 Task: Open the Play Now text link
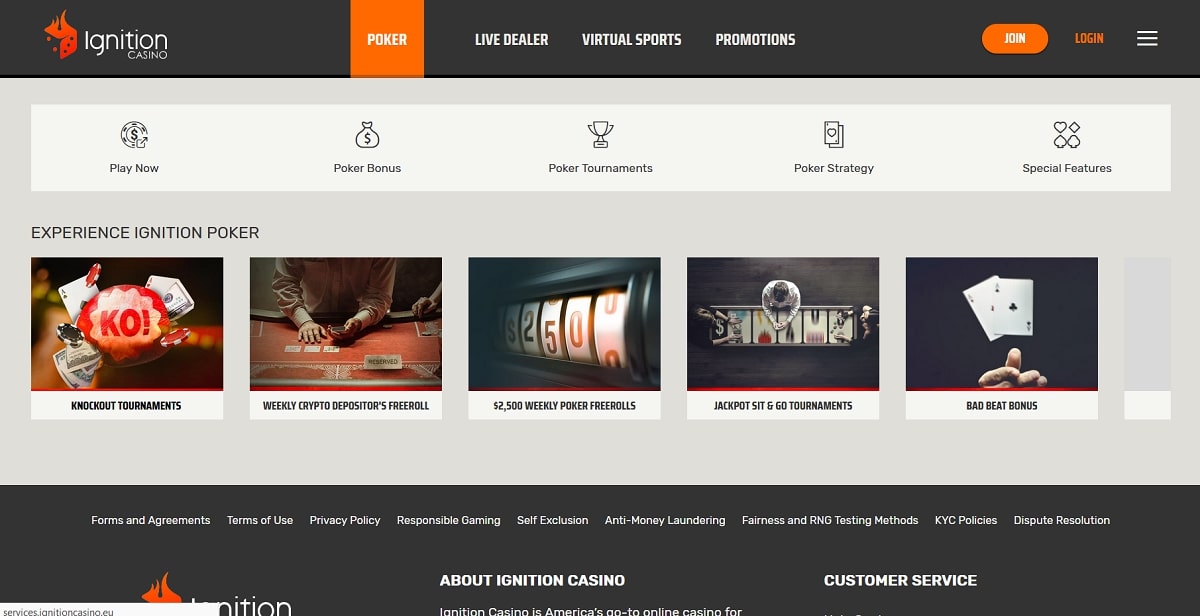(x=134, y=168)
